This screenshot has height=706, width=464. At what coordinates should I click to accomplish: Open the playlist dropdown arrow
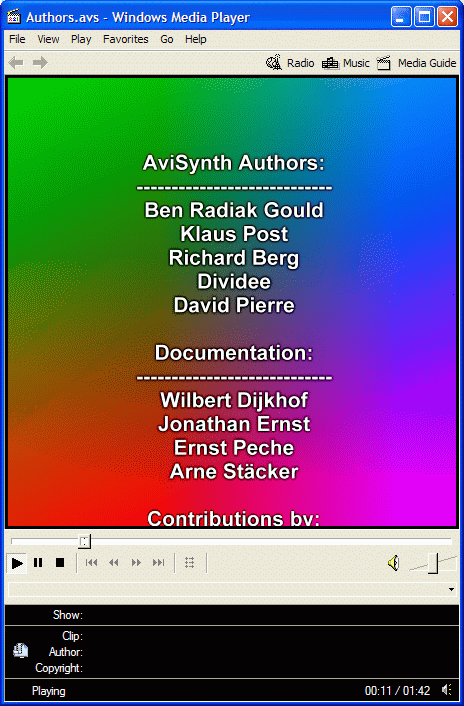tap(451, 589)
